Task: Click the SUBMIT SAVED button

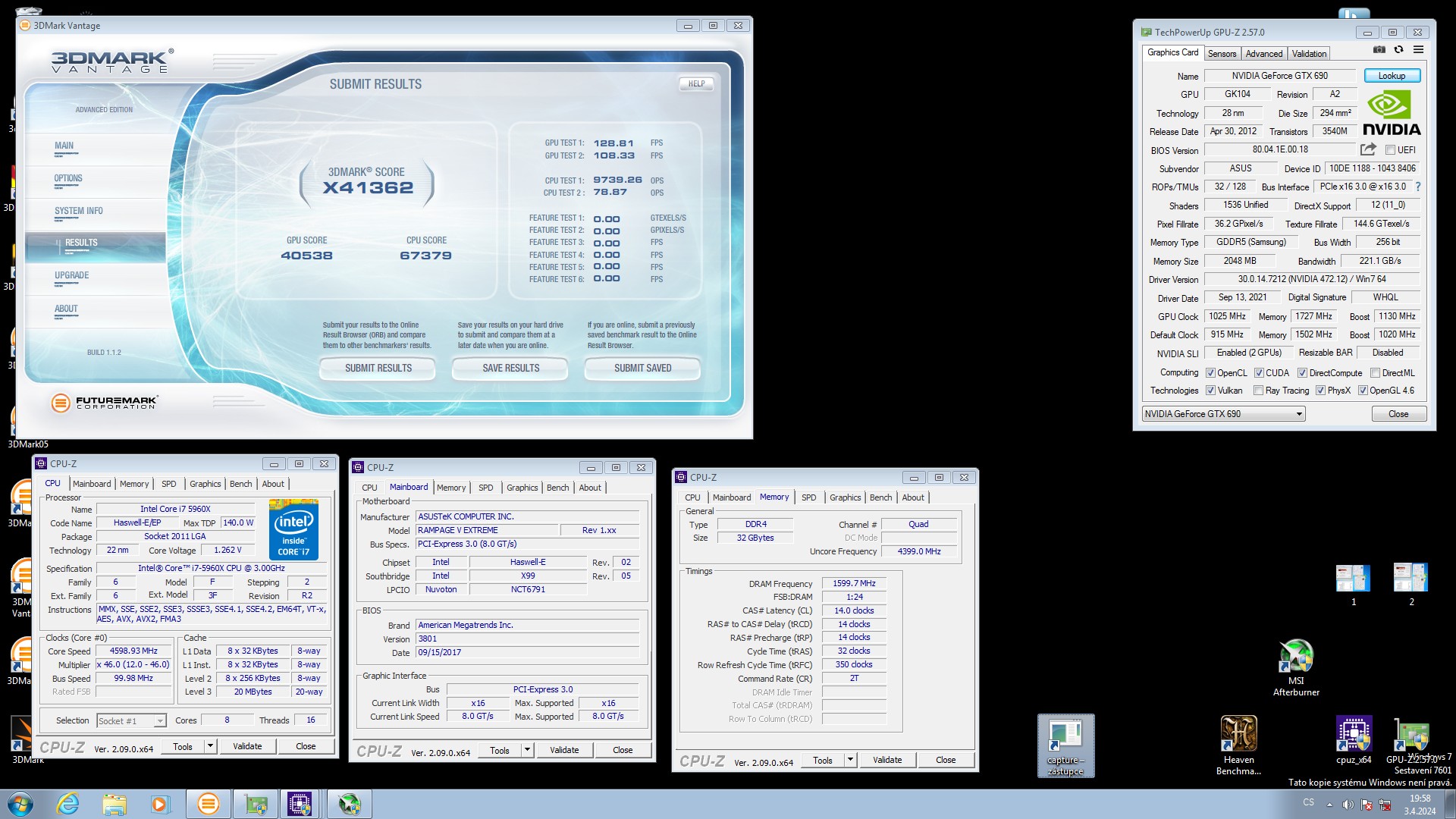Action: (x=642, y=369)
